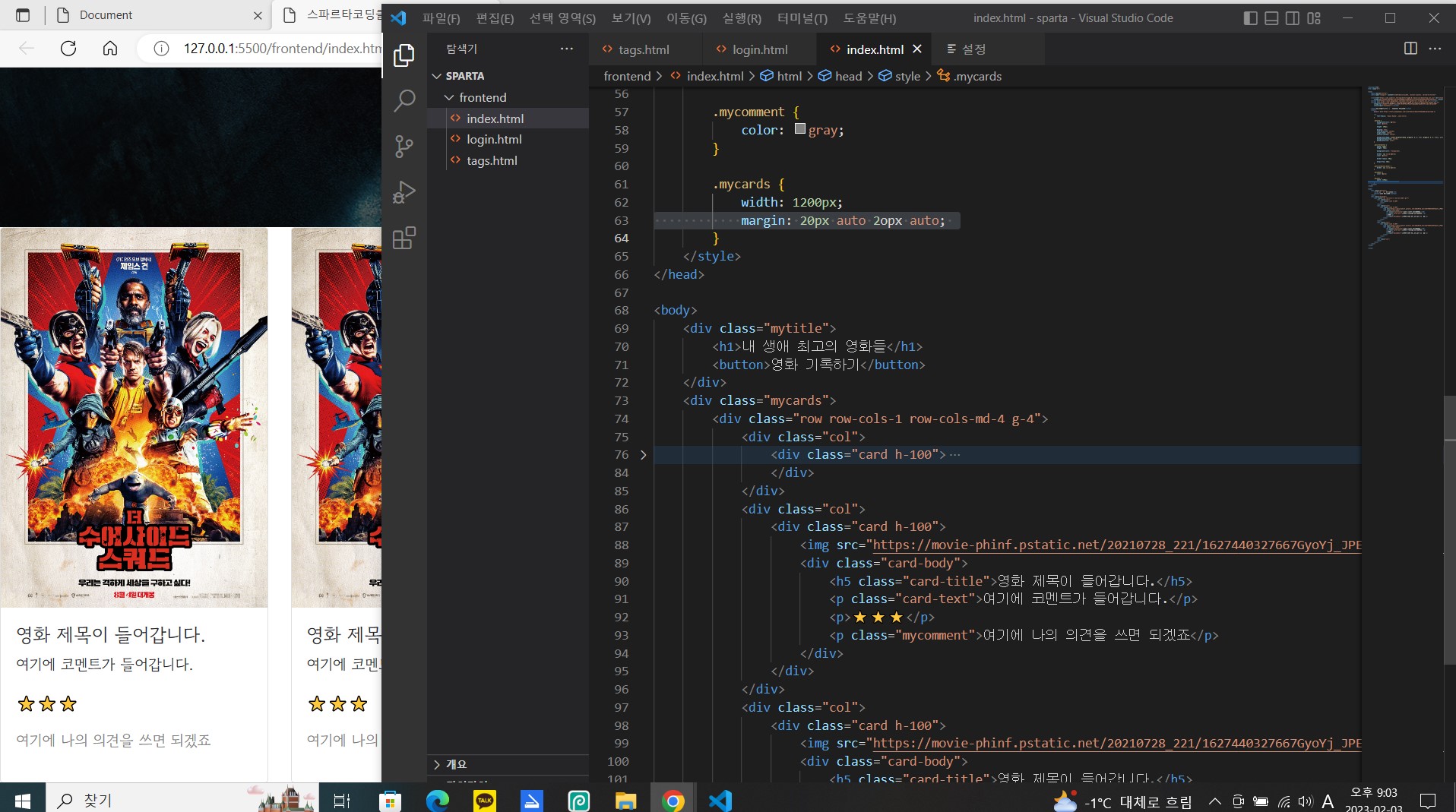Click the editor minimap code overview
Viewport: 1456px width, 812px height.
[x=1406, y=167]
